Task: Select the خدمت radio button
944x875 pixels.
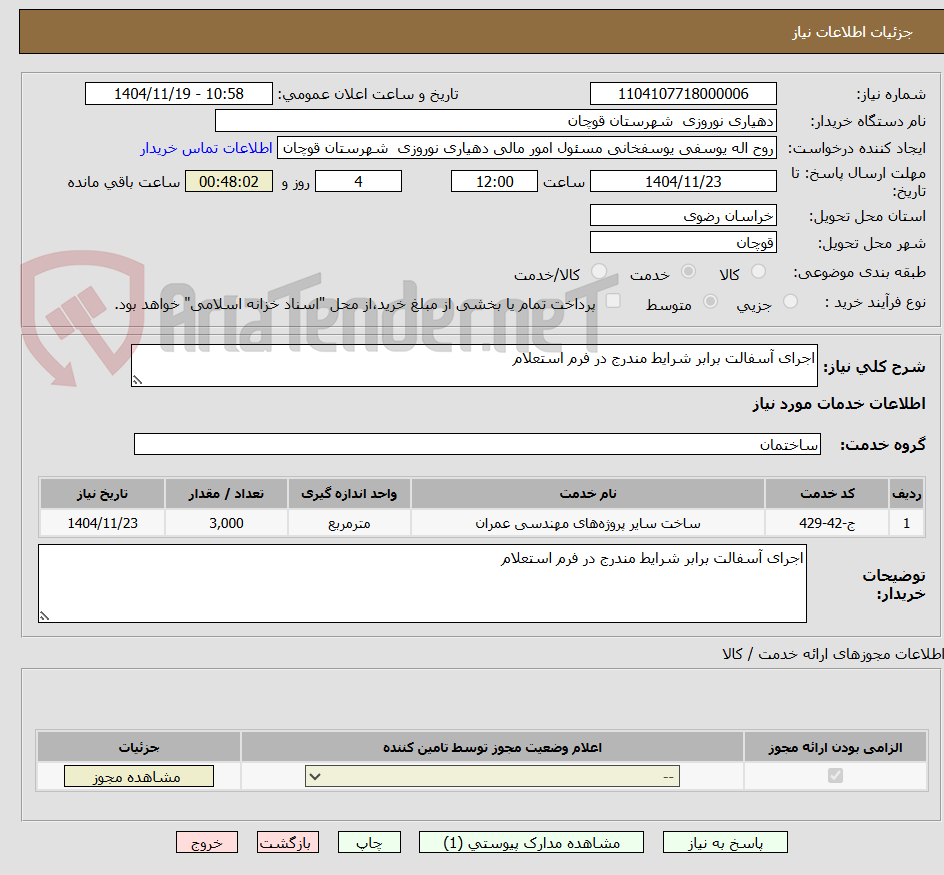Action: (688, 272)
